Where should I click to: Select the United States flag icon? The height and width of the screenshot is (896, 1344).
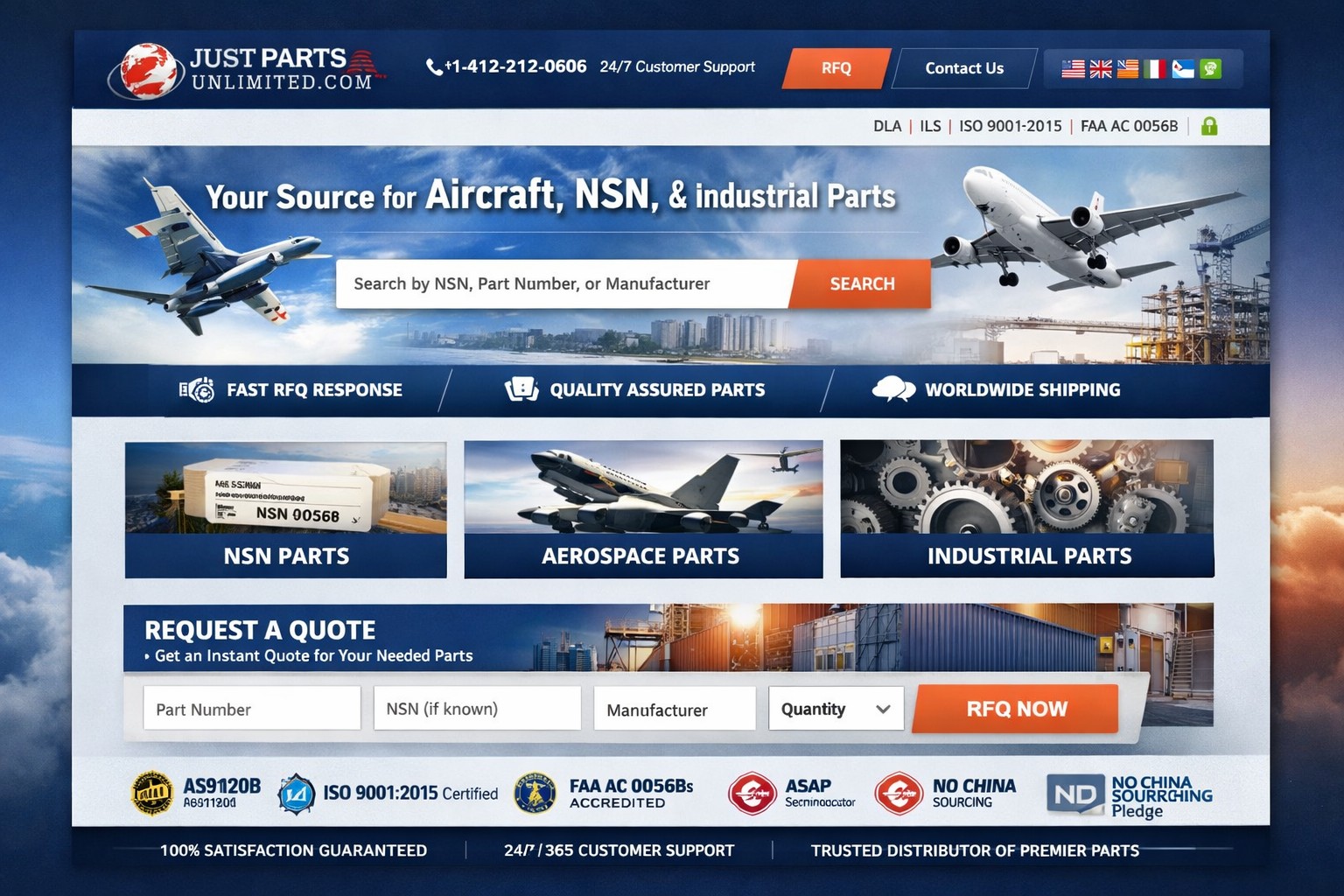point(1073,68)
